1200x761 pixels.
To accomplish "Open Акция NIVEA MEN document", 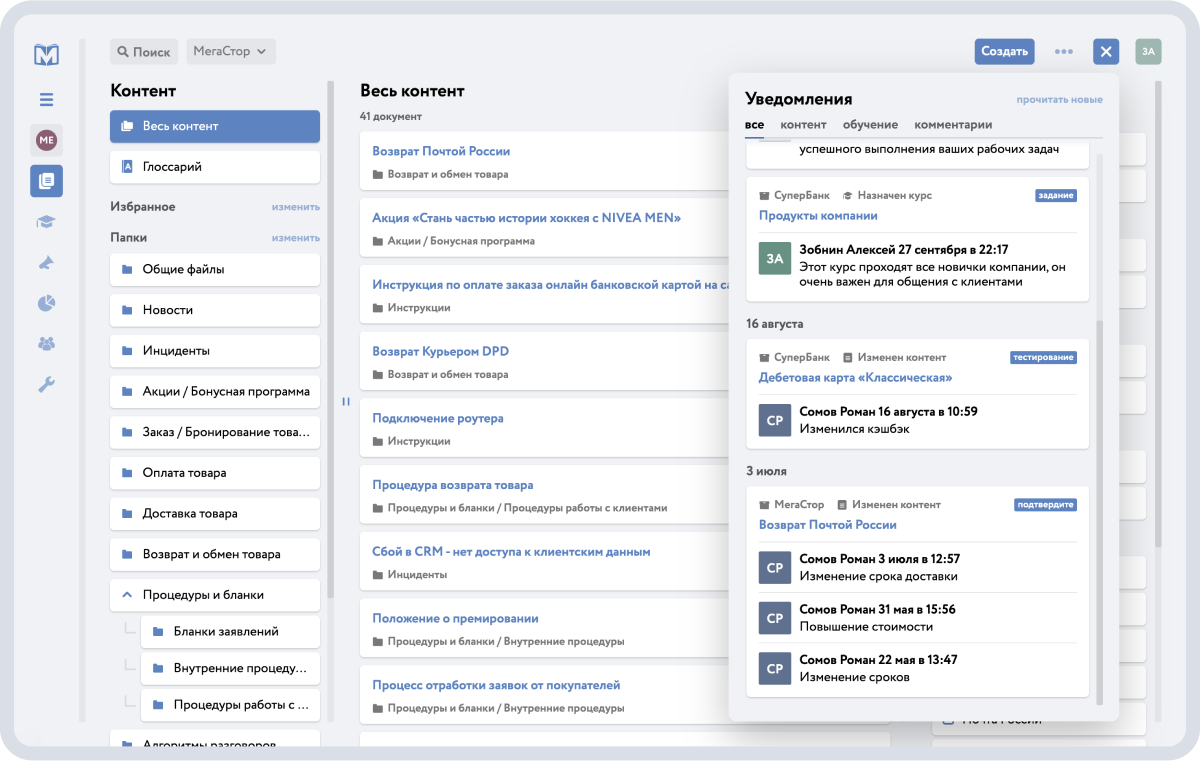I will 526,218.
